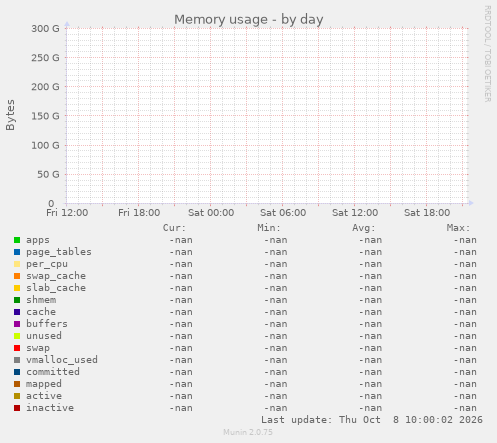Click the green apps legend swatch
This screenshot has width=497, height=443.
pos(17,240)
